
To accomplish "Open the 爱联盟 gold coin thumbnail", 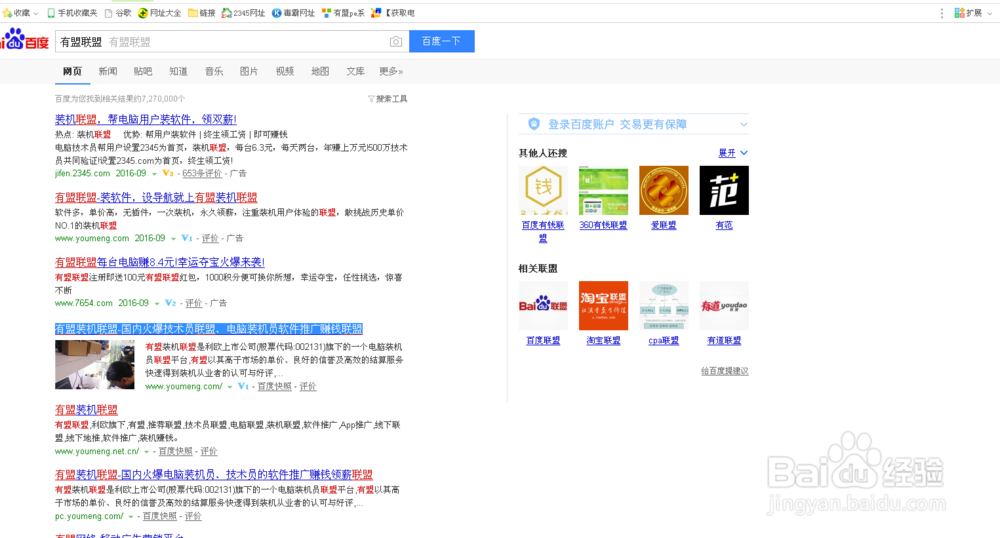I will [664, 190].
